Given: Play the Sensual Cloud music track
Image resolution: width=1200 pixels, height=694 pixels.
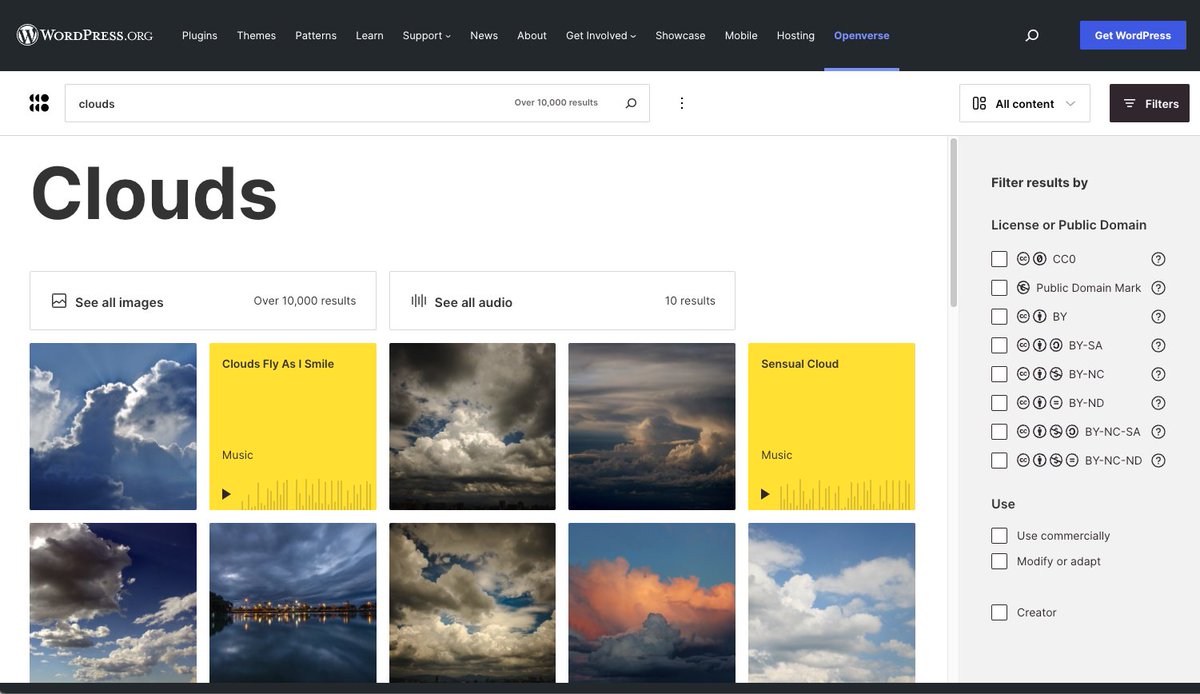Looking at the screenshot, I should tap(763, 492).
